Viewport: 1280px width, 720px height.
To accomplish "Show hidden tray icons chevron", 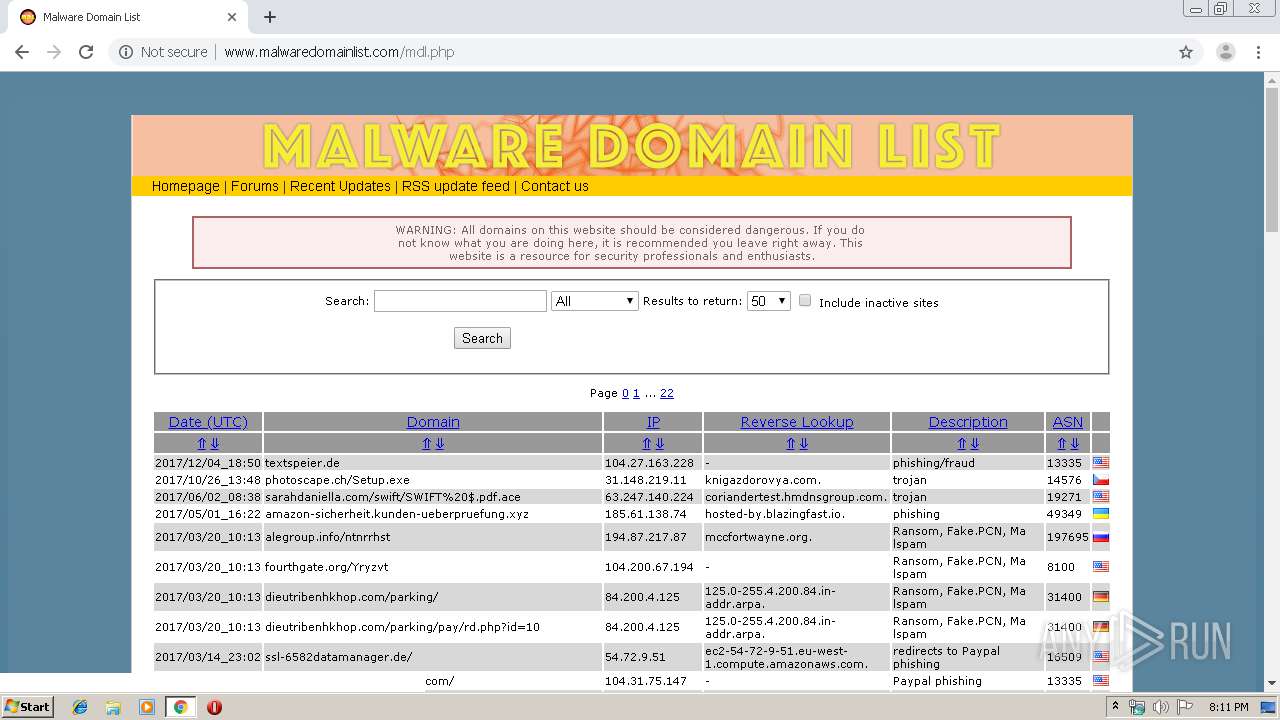I will [x=1115, y=707].
